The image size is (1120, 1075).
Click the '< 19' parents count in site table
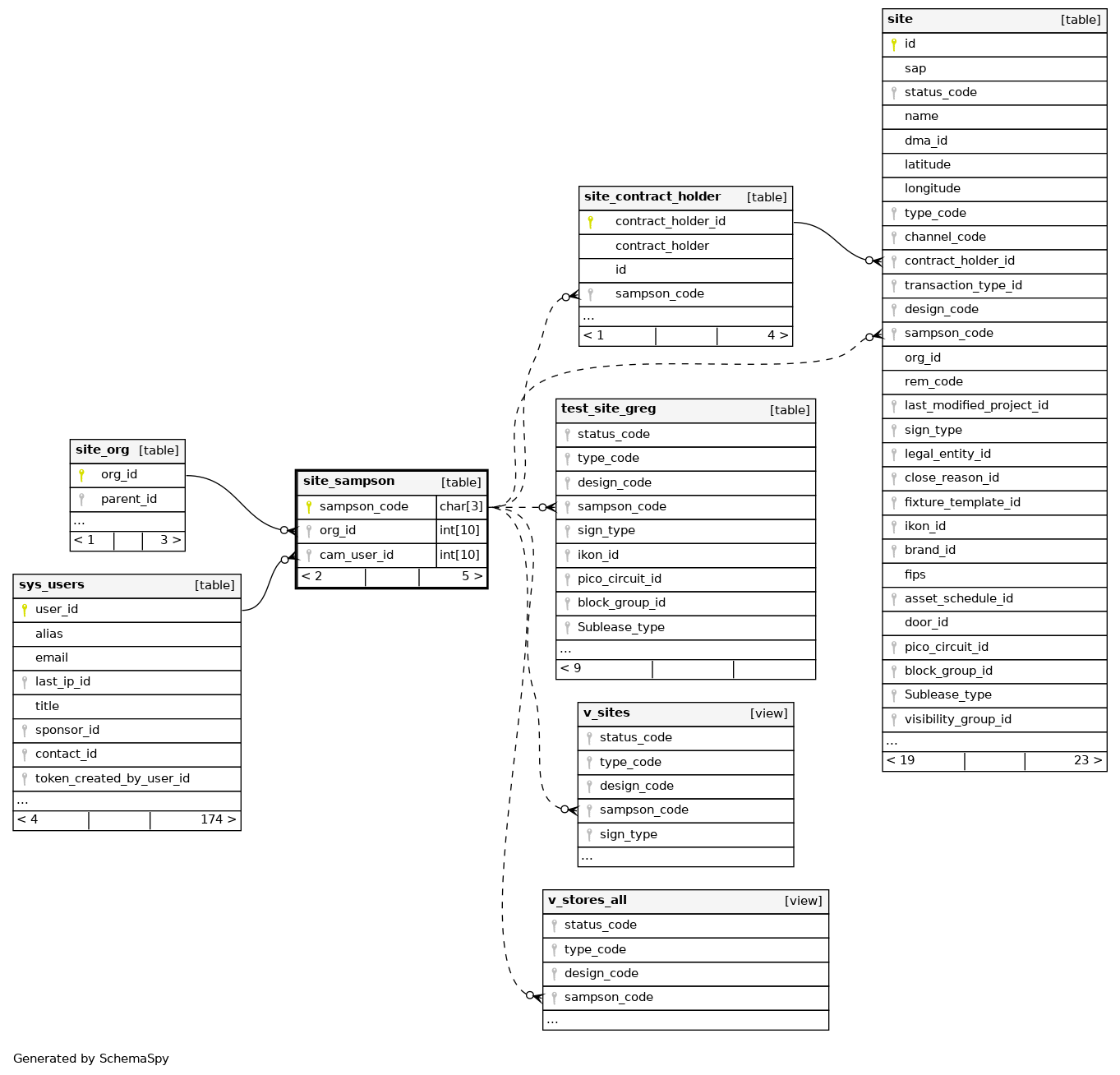tap(901, 761)
